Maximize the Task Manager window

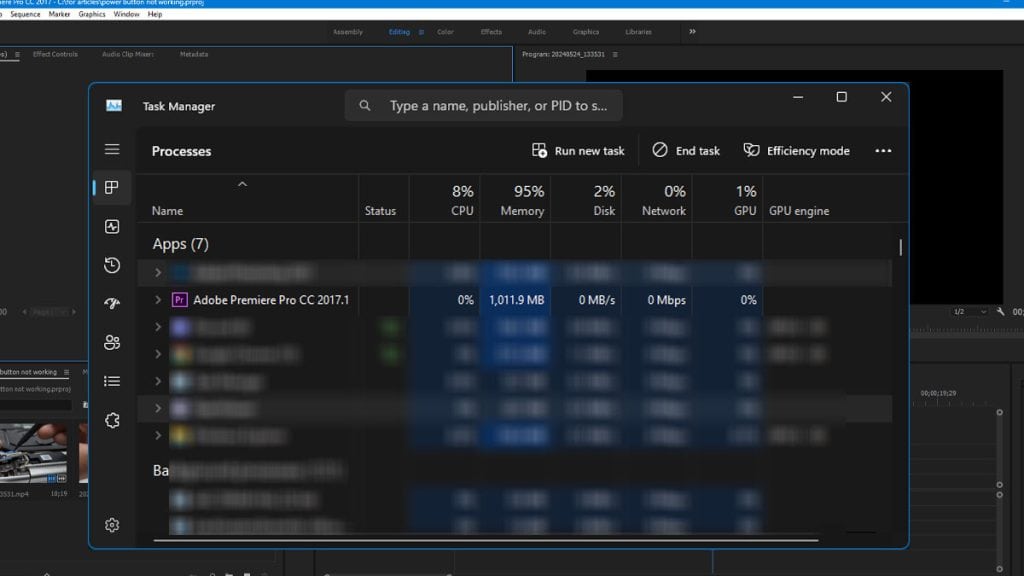pyautogui.click(x=842, y=97)
